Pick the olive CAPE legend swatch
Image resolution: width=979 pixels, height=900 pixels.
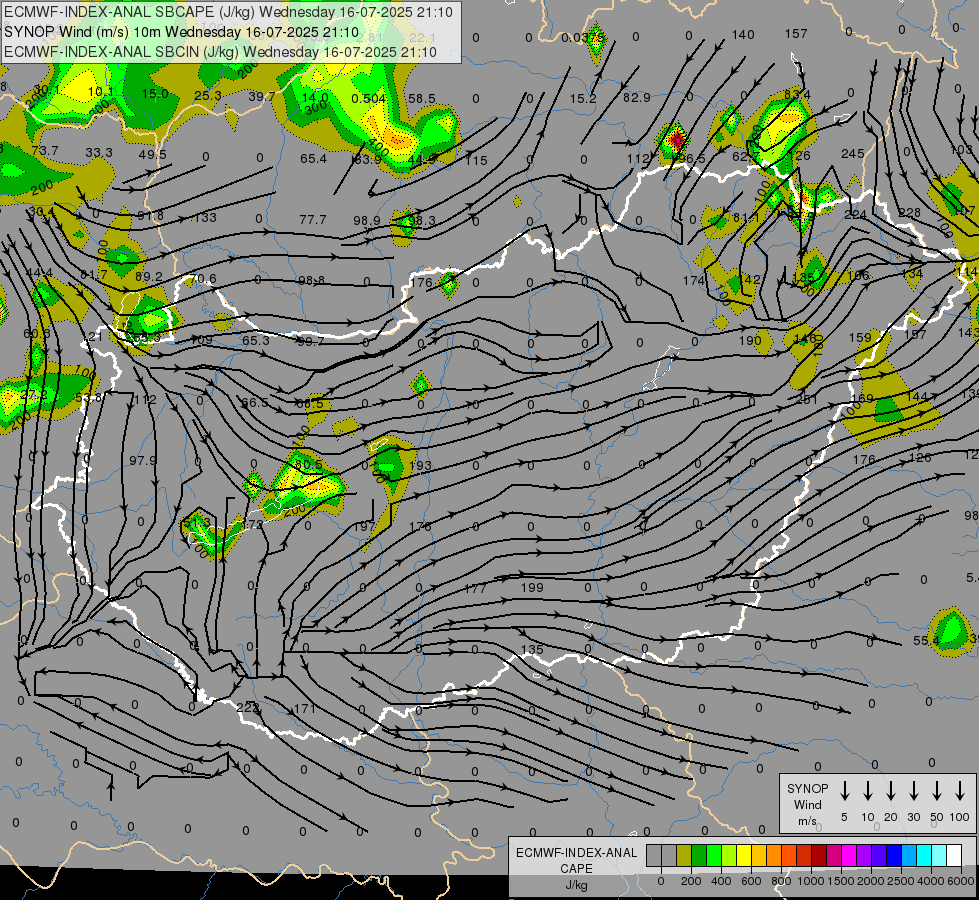684,856
